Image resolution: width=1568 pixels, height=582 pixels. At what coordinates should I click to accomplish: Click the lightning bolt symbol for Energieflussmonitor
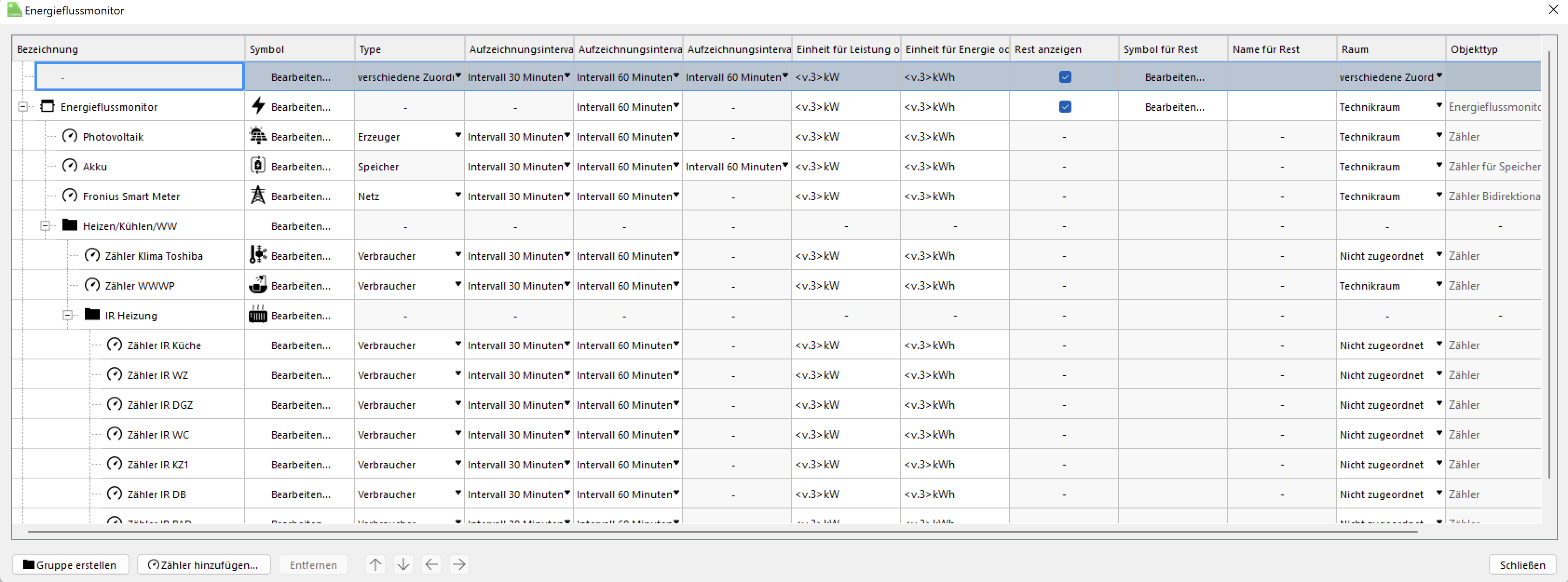click(258, 106)
